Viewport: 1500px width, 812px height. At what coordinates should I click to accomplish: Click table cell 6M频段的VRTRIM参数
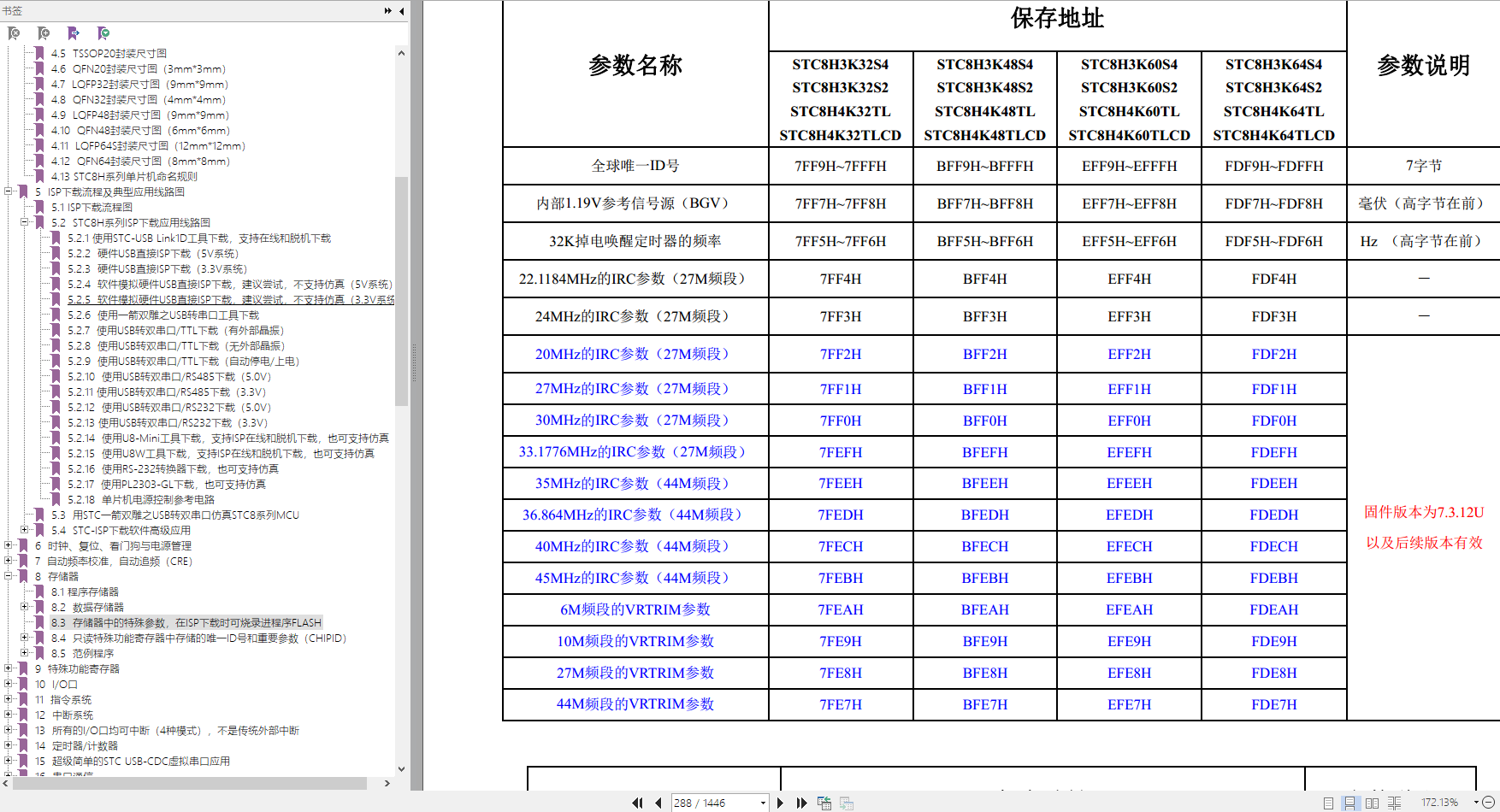635,609
